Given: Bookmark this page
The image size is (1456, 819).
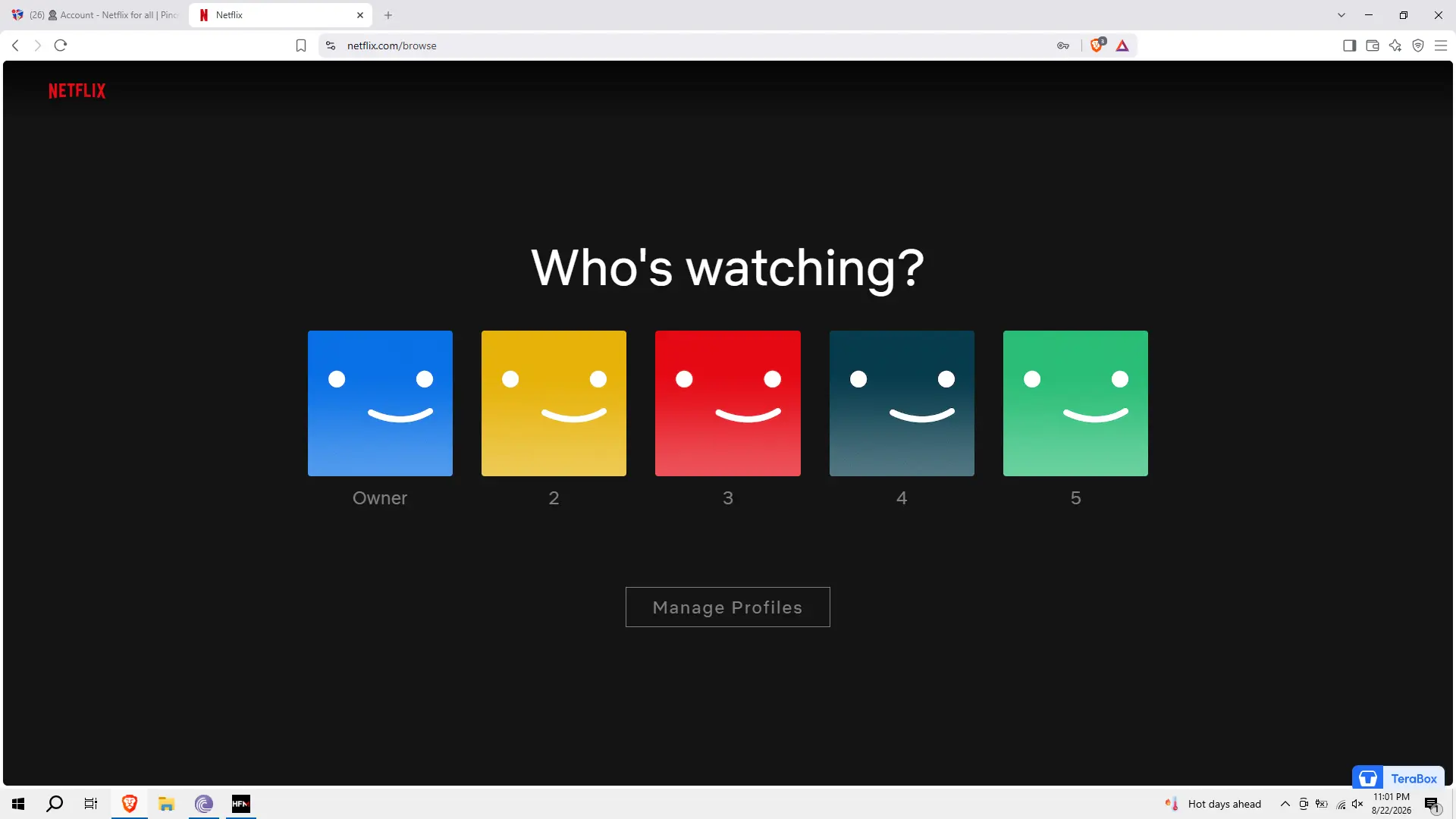Looking at the screenshot, I should (301, 45).
